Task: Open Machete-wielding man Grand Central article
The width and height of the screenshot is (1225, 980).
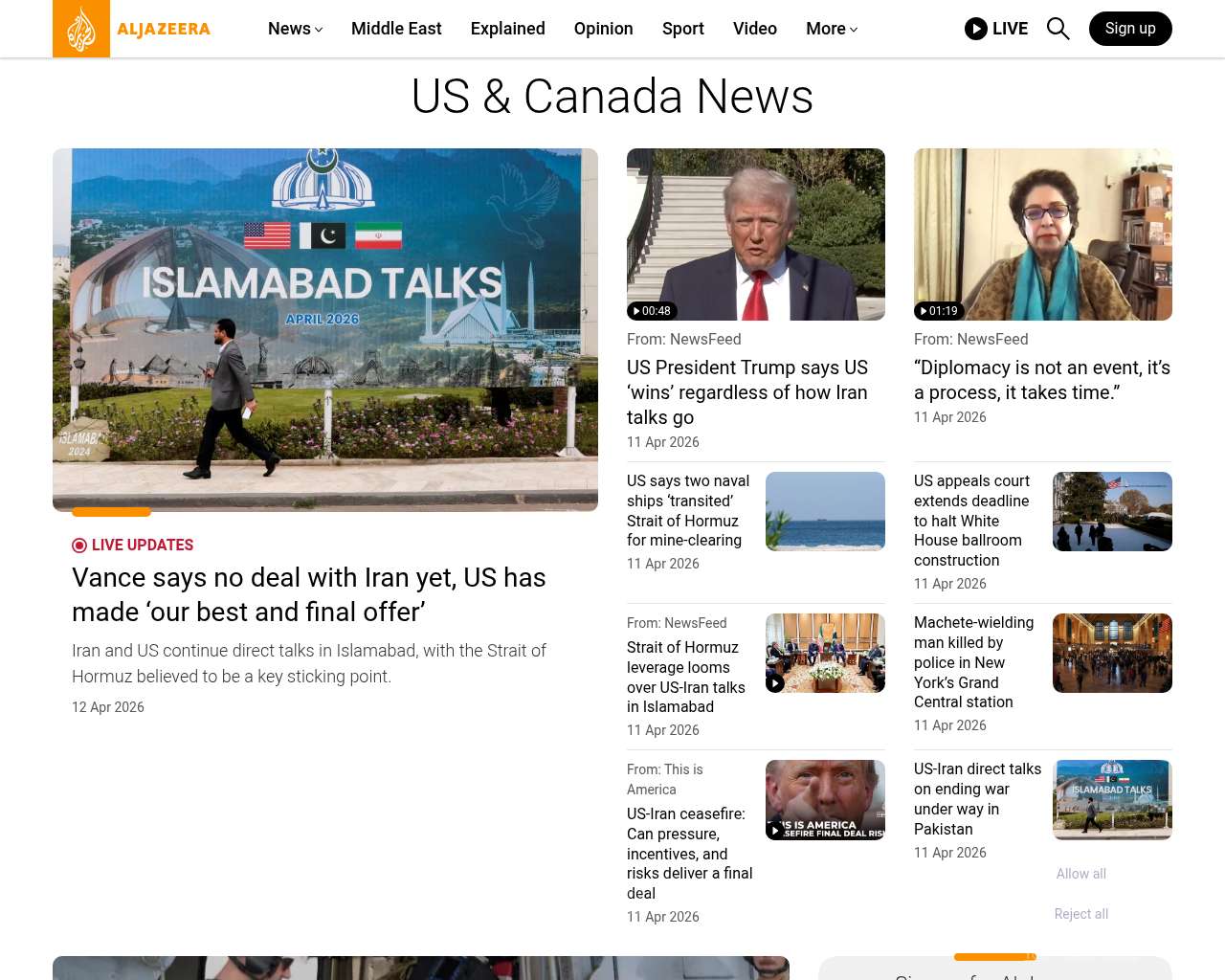Action: pyautogui.click(x=973, y=662)
